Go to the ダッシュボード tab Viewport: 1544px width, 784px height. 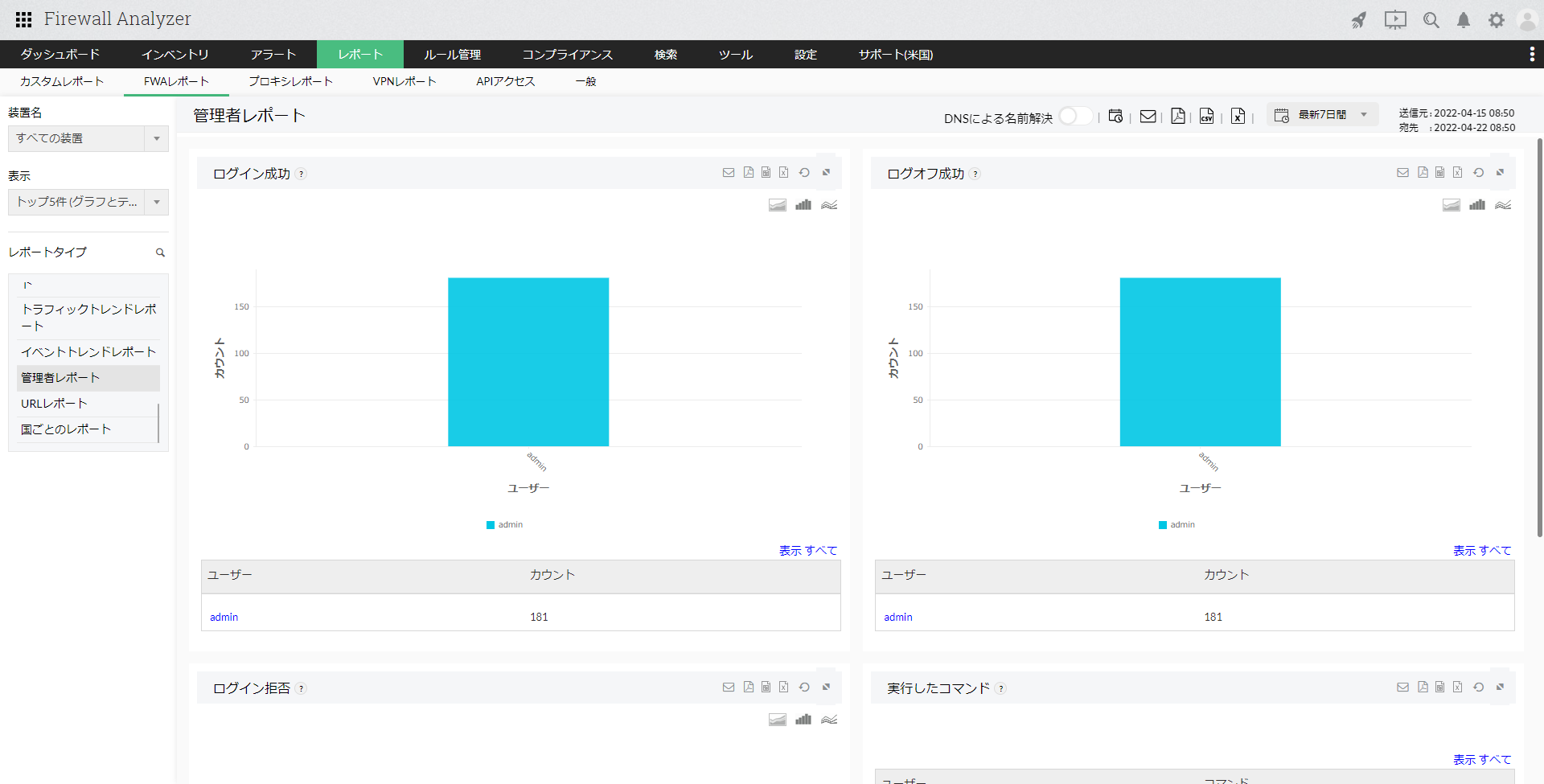(x=60, y=54)
